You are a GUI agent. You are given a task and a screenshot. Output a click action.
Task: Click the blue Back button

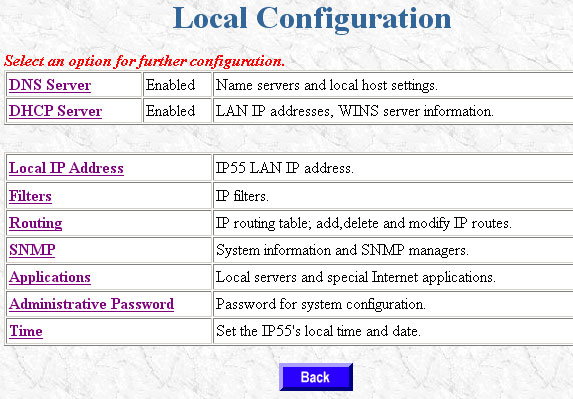tap(316, 377)
